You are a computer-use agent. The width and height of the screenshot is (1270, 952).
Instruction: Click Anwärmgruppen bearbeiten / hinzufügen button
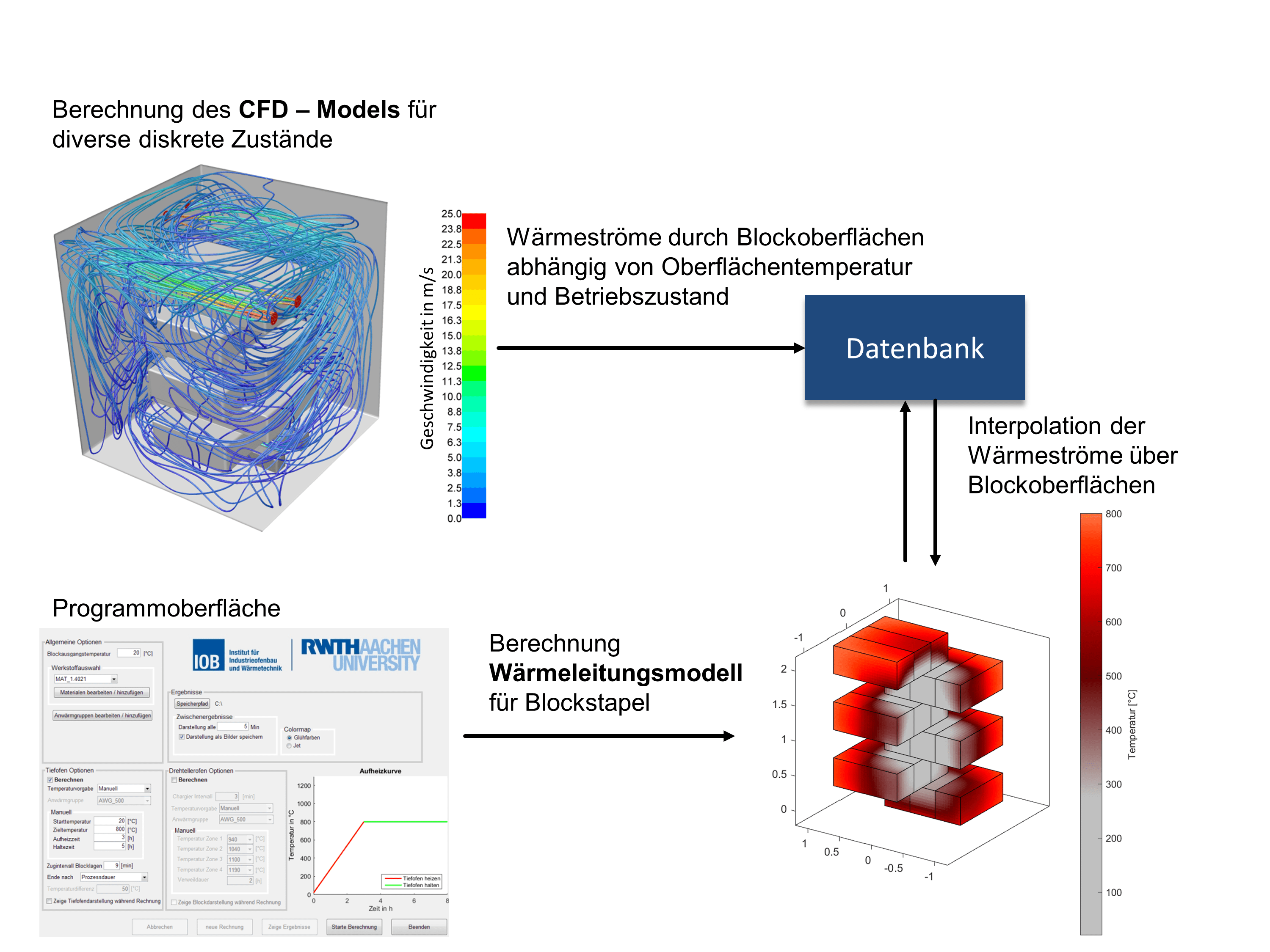(103, 715)
